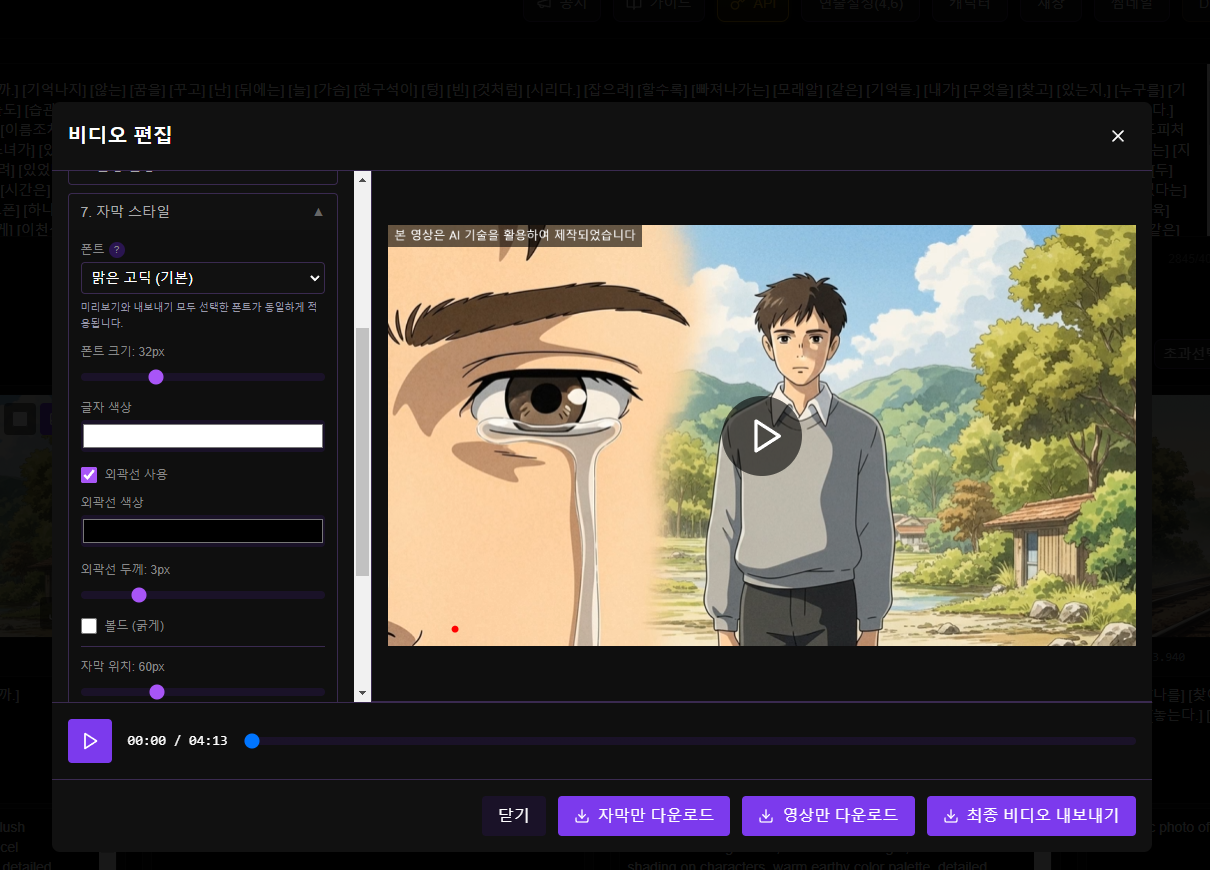The width and height of the screenshot is (1210, 870).
Task: Click the 폰트 크기 slider handle
Action: tap(156, 377)
